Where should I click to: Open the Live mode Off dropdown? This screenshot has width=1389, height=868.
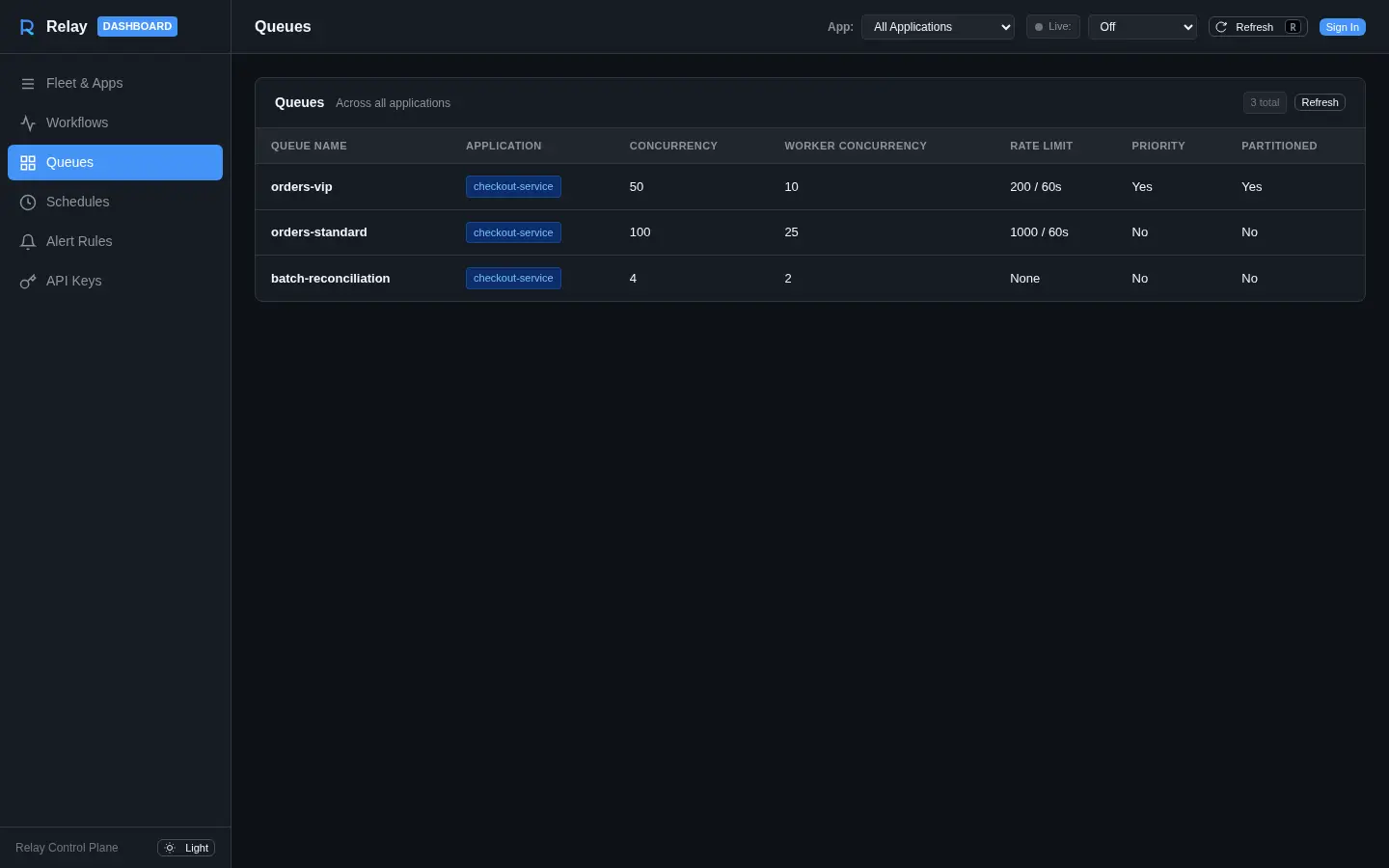pyautogui.click(x=1142, y=27)
